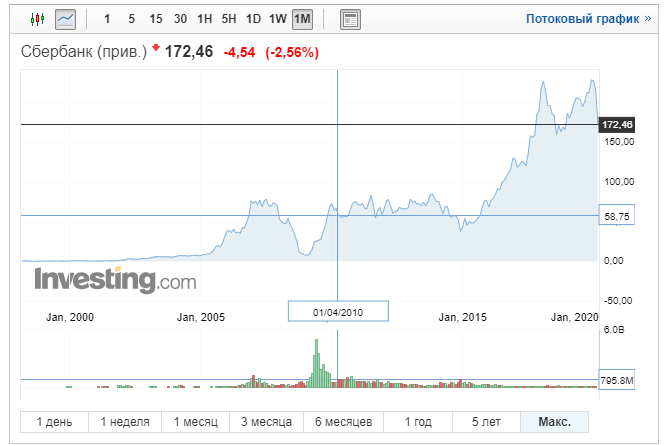Select the 1M monthly interval
The height and width of the screenshot is (446, 672).
302,19
